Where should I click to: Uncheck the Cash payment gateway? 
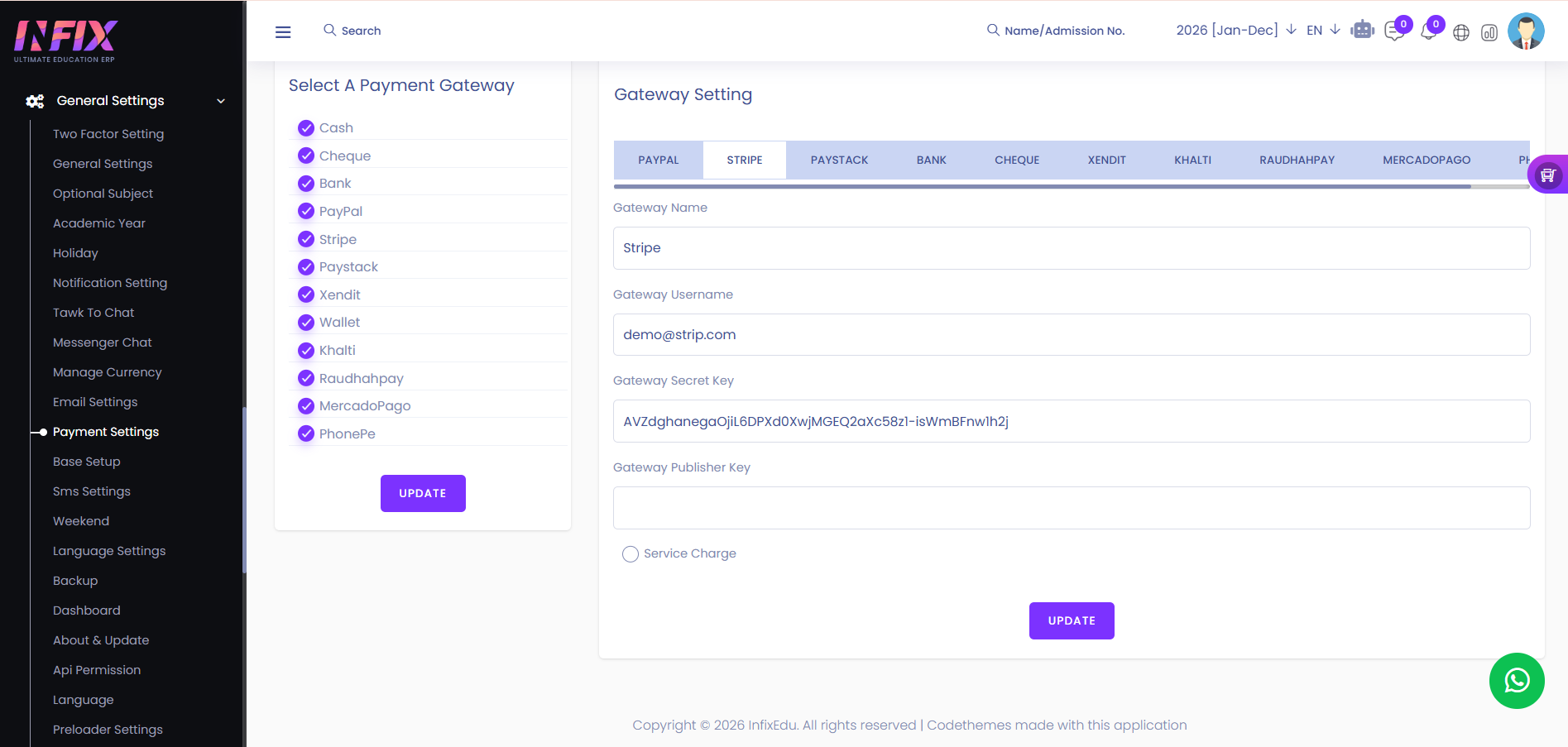(x=306, y=127)
